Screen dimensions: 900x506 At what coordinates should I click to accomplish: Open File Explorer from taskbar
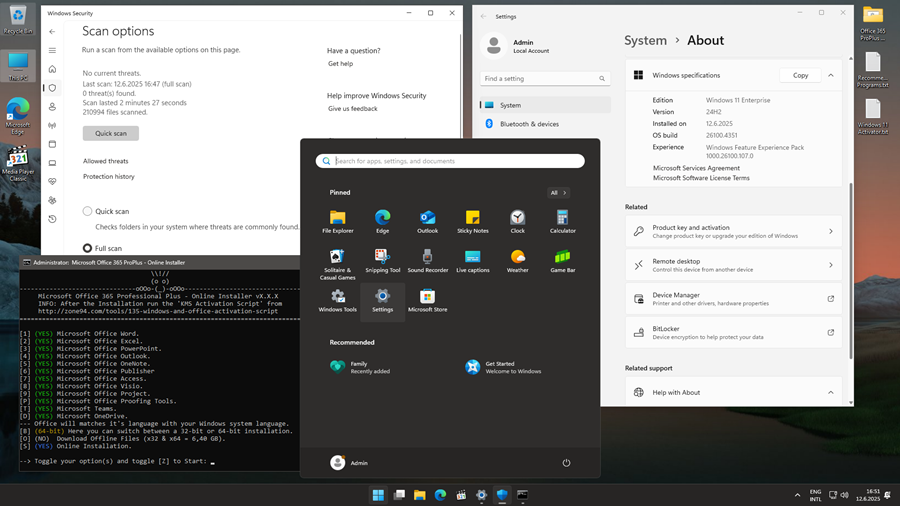420,495
